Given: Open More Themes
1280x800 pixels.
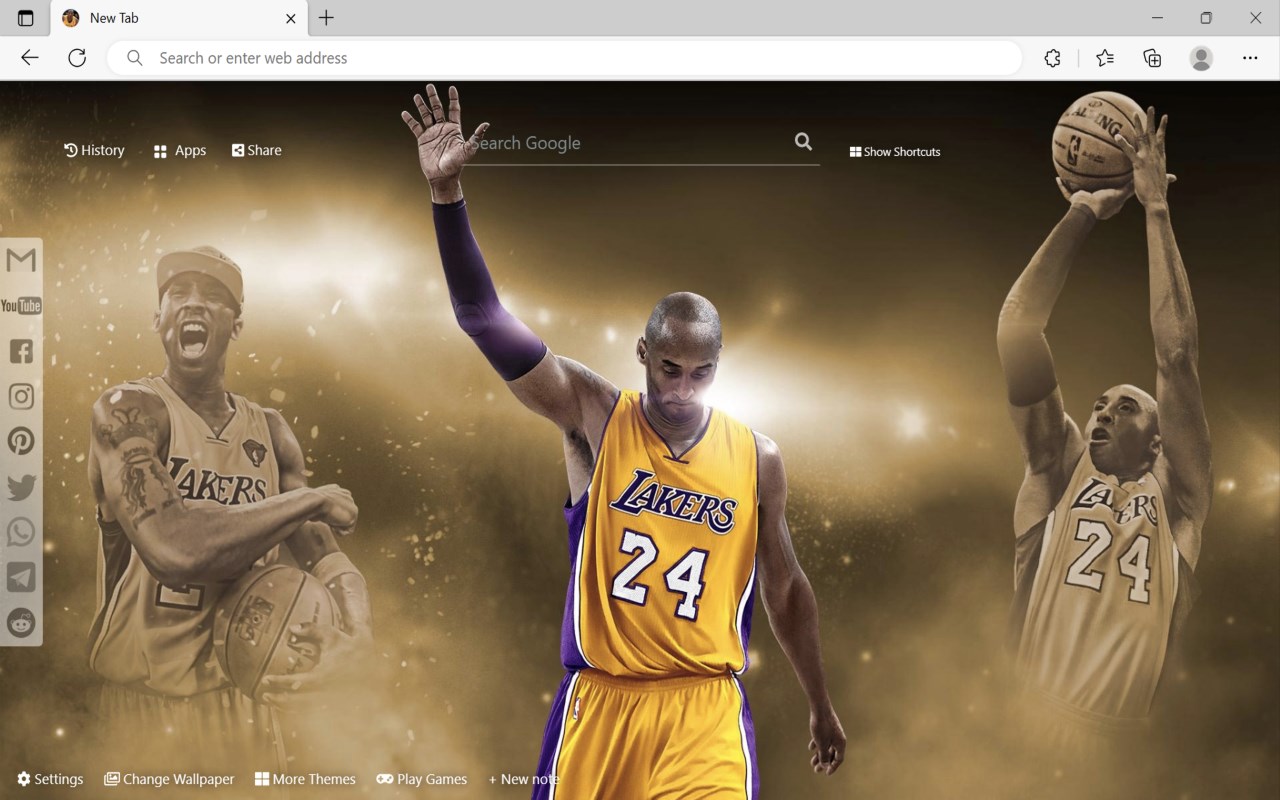Looking at the screenshot, I should point(305,779).
